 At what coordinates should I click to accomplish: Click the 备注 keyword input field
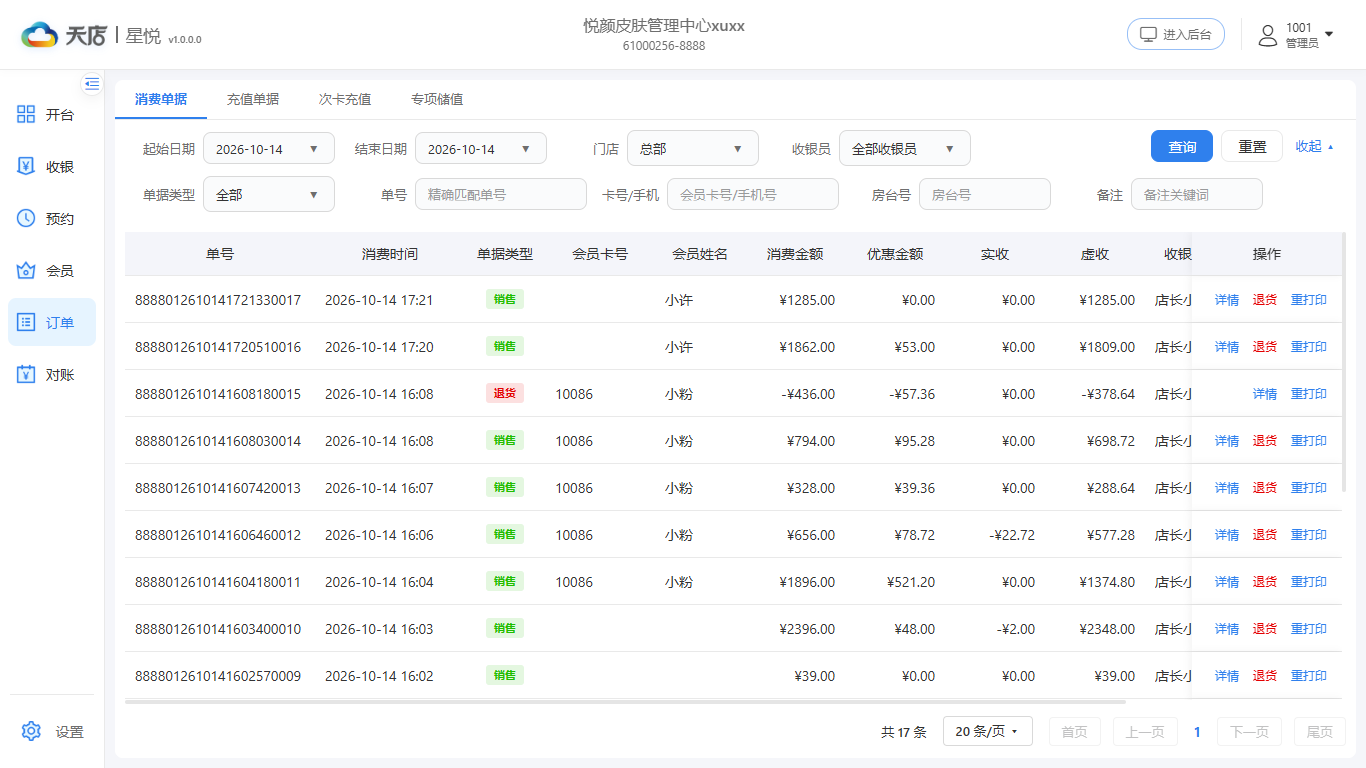click(1197, 195)
